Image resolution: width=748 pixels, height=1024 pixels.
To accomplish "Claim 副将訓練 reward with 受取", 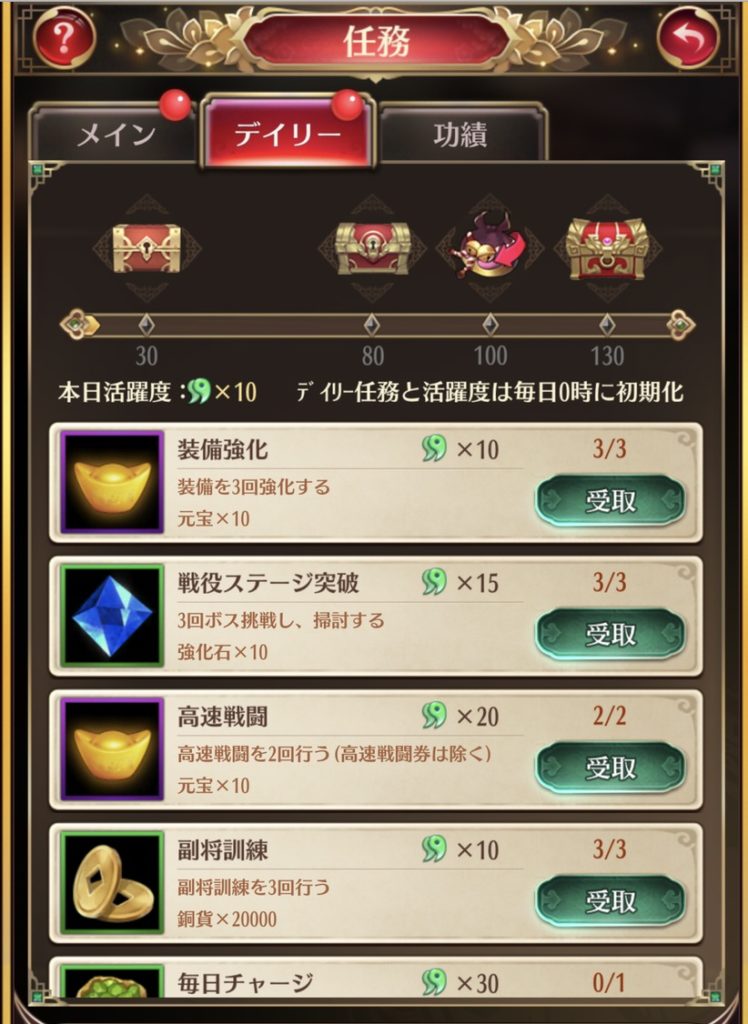I will 610,901.
